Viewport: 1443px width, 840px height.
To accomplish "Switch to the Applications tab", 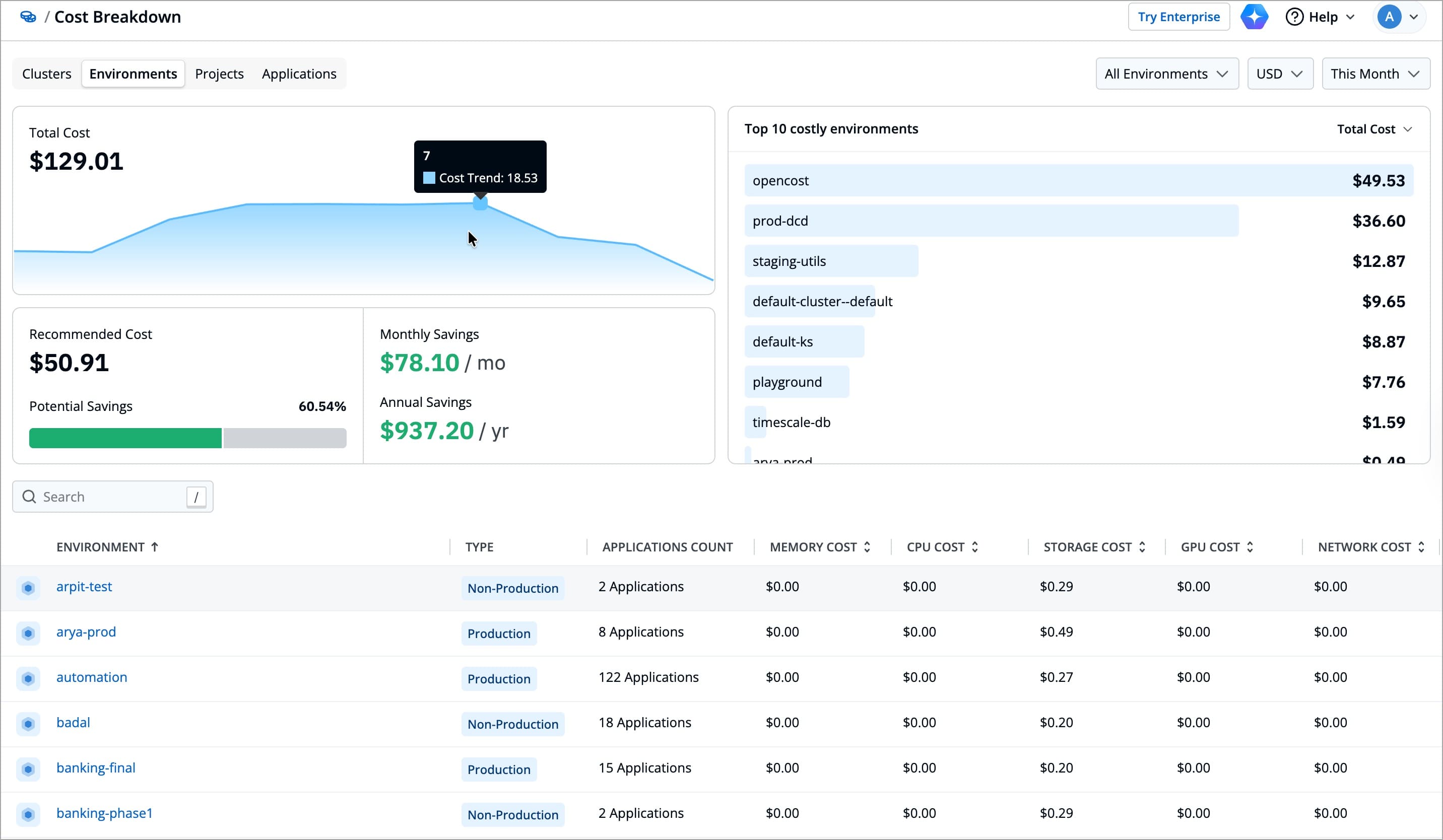I will click(x=299, y=74).
